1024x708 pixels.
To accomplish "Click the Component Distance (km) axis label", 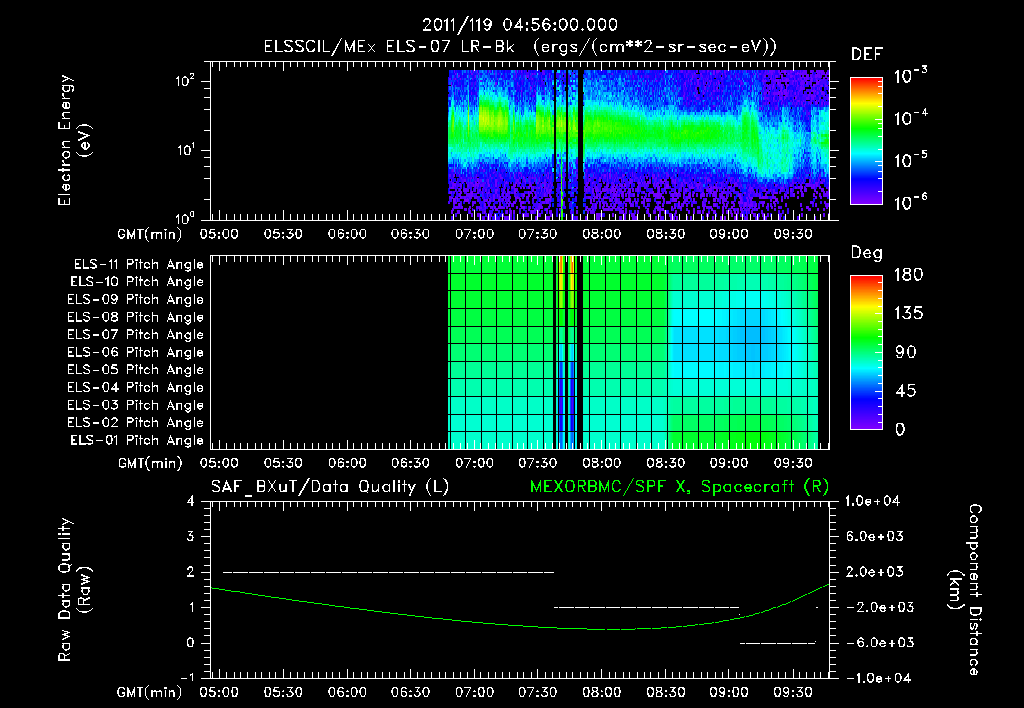I will pos(965,590).
